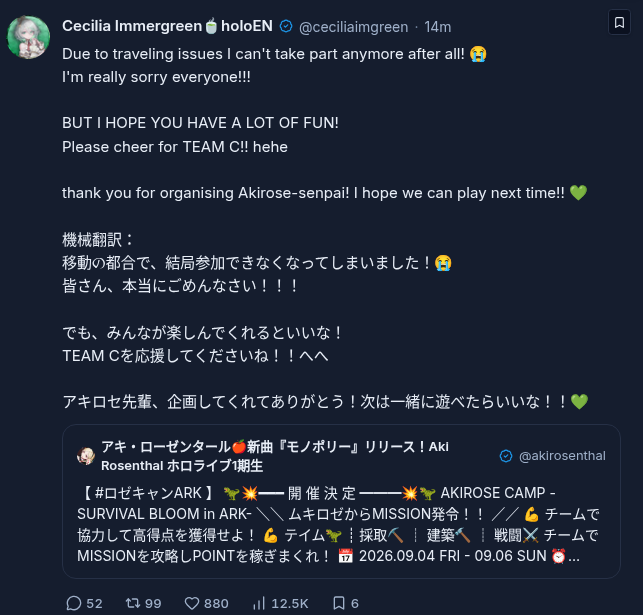Click the @akirosenthal handle in quoted post
The image size is (643, 615).
(x=562, y=456)
